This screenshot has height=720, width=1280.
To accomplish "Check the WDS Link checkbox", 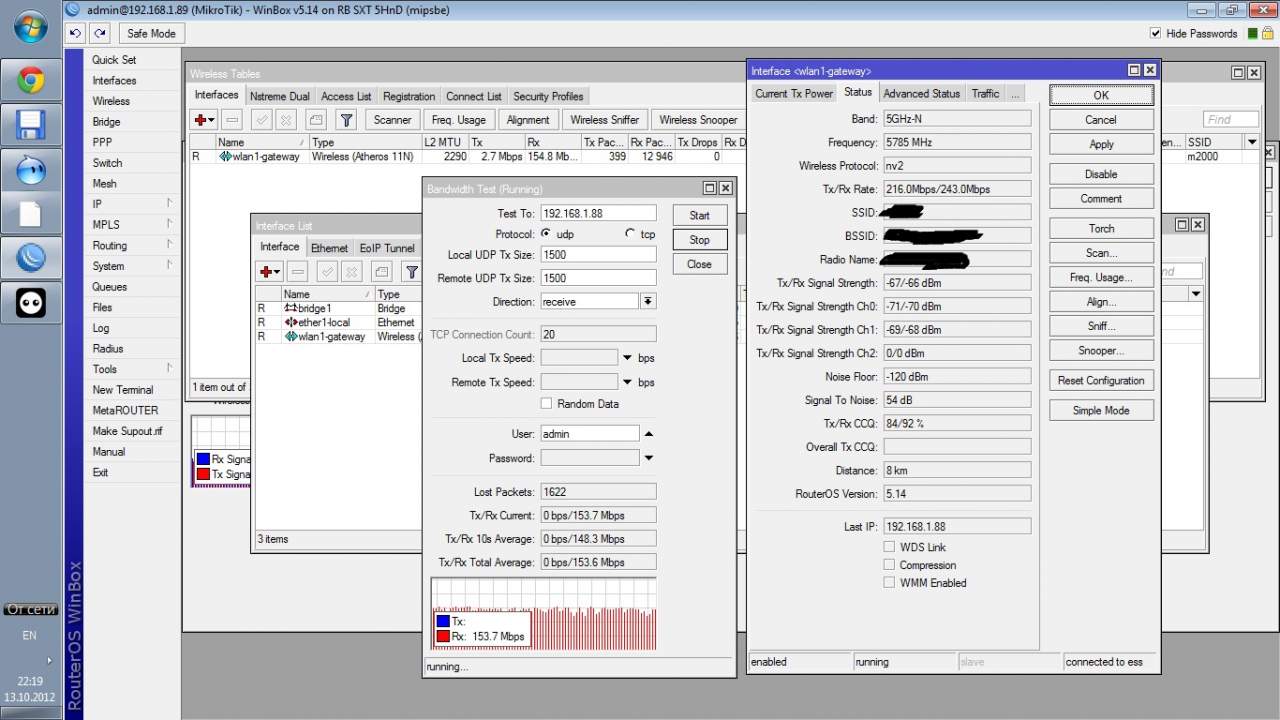I will point(889,547).
